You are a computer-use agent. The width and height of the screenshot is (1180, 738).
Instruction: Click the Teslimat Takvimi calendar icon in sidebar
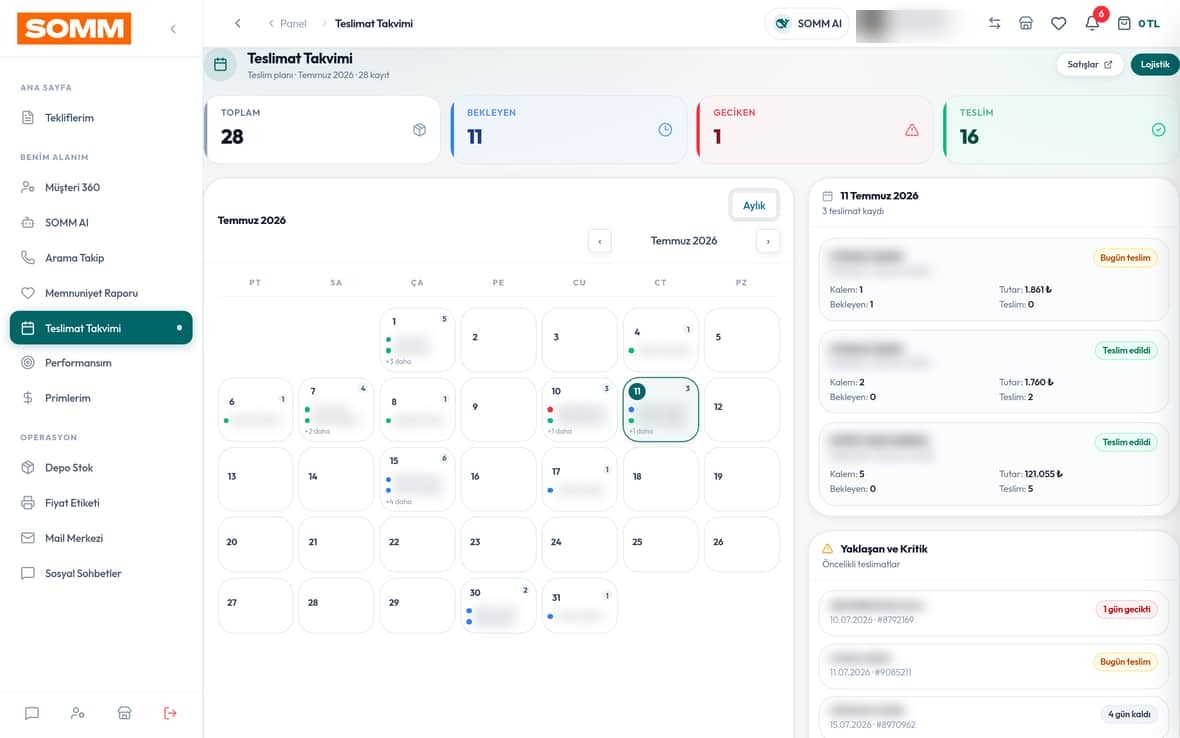coord(28,328)
